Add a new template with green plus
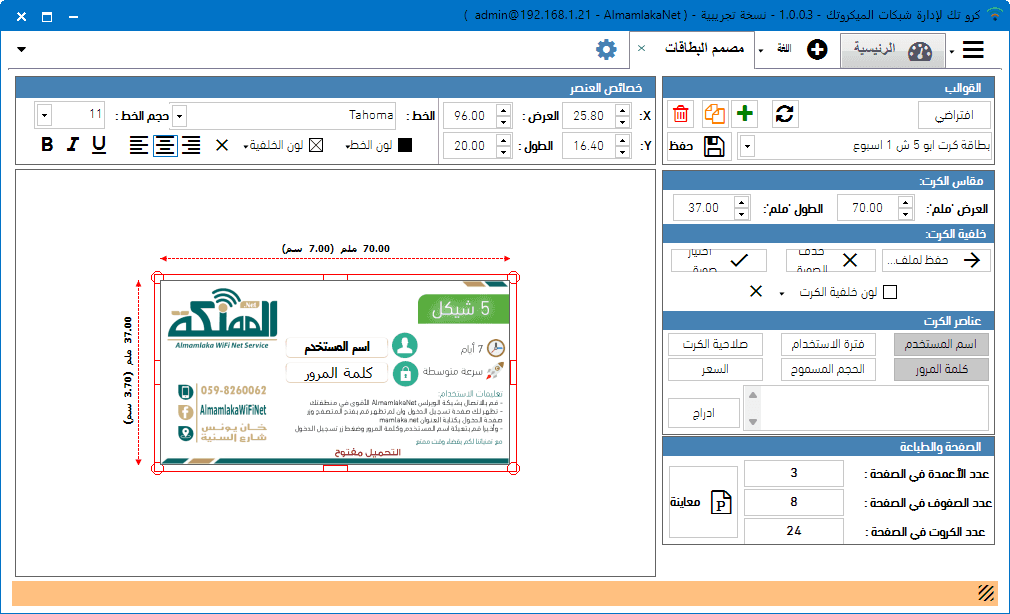This screenshot has height=614, width=1010. click(x=745, y=114)
